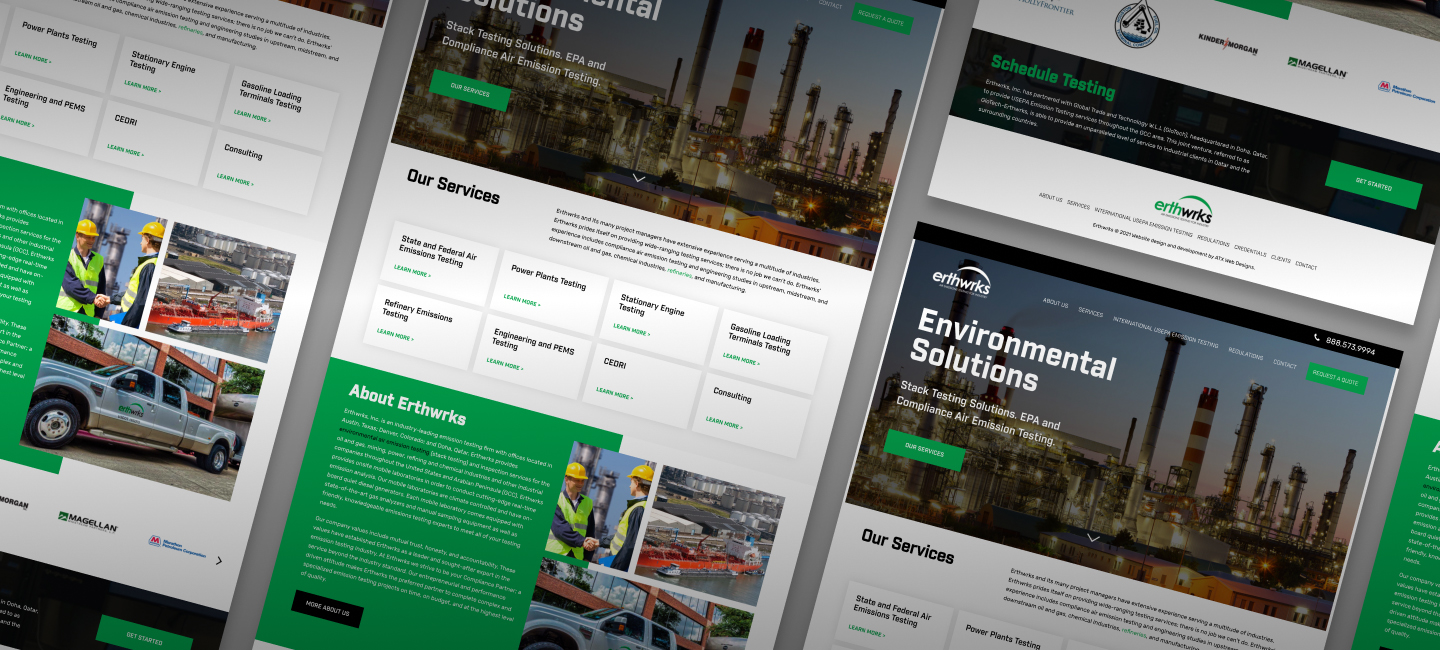
Task: Click the Marathon Petroleum logo on the left page
Action: coord(178,545)
